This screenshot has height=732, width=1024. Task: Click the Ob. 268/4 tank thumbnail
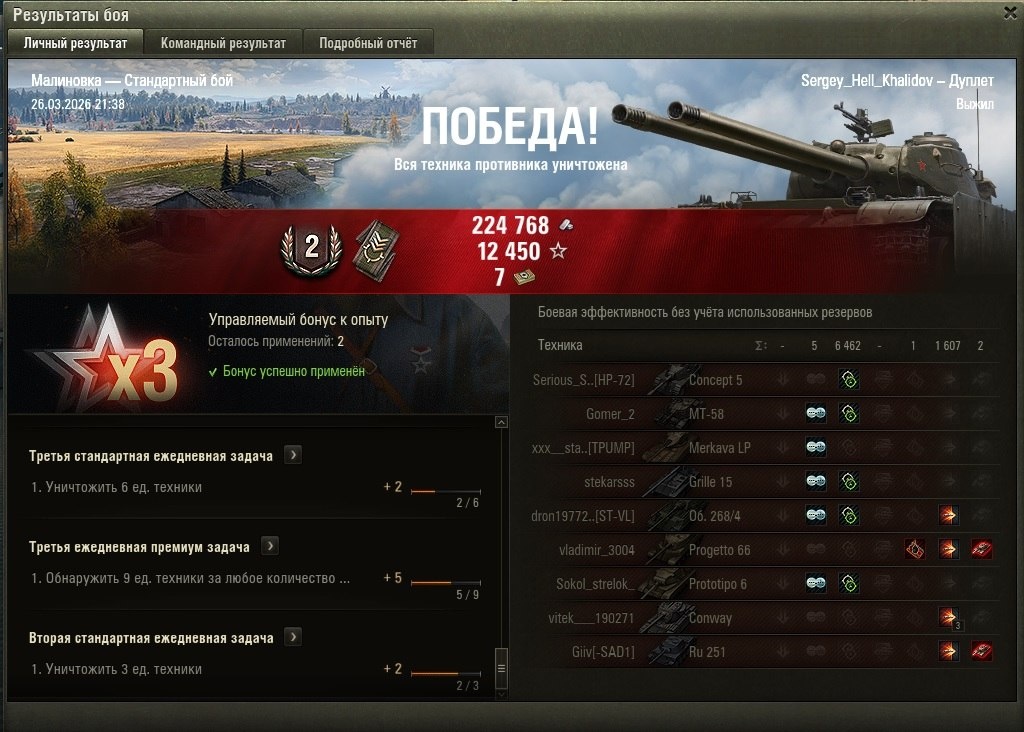pyautogui.click(x=665, y=516)
